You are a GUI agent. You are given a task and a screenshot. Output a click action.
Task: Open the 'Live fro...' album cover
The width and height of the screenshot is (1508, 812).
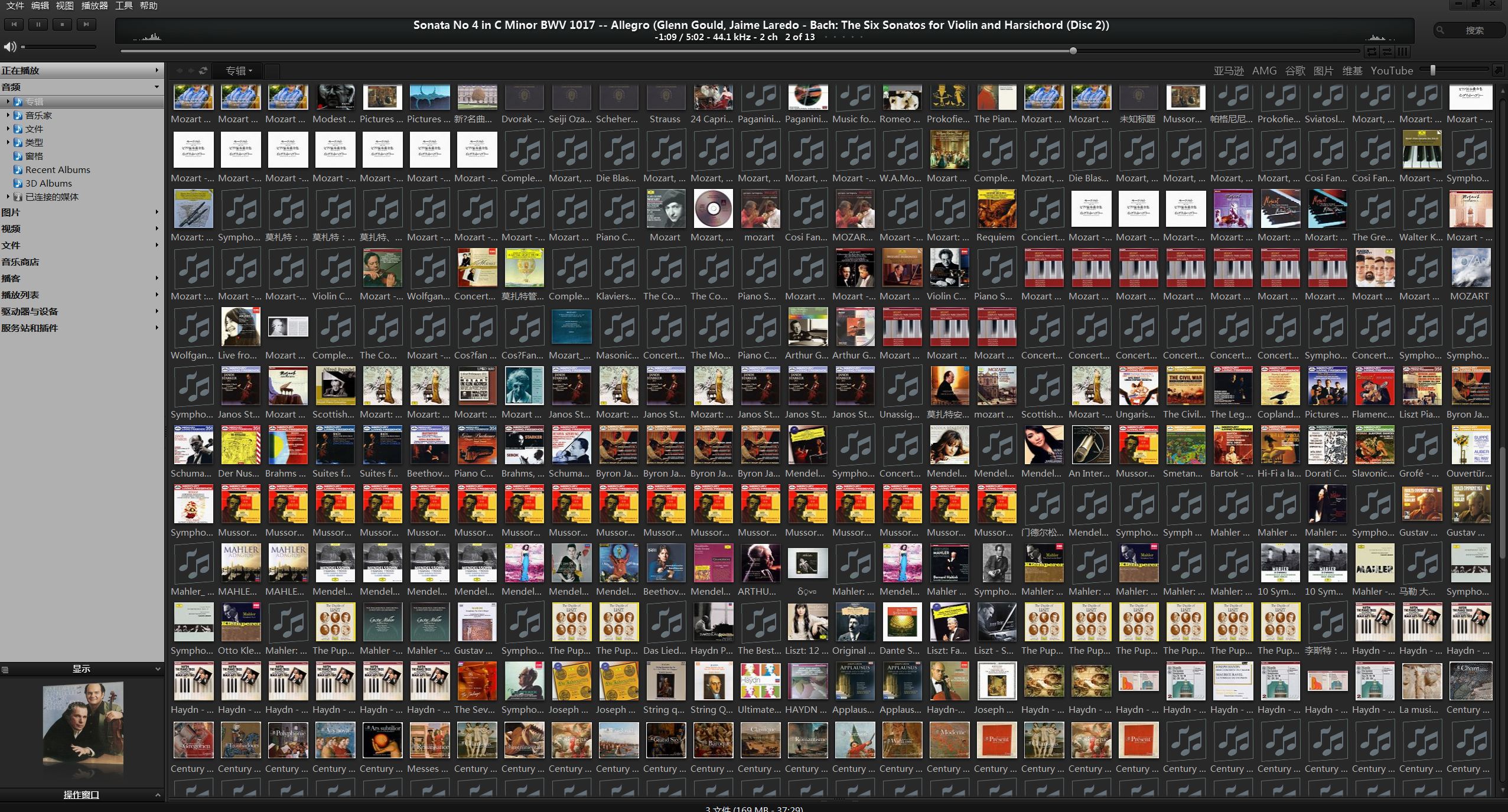click(x=240, y=327)
